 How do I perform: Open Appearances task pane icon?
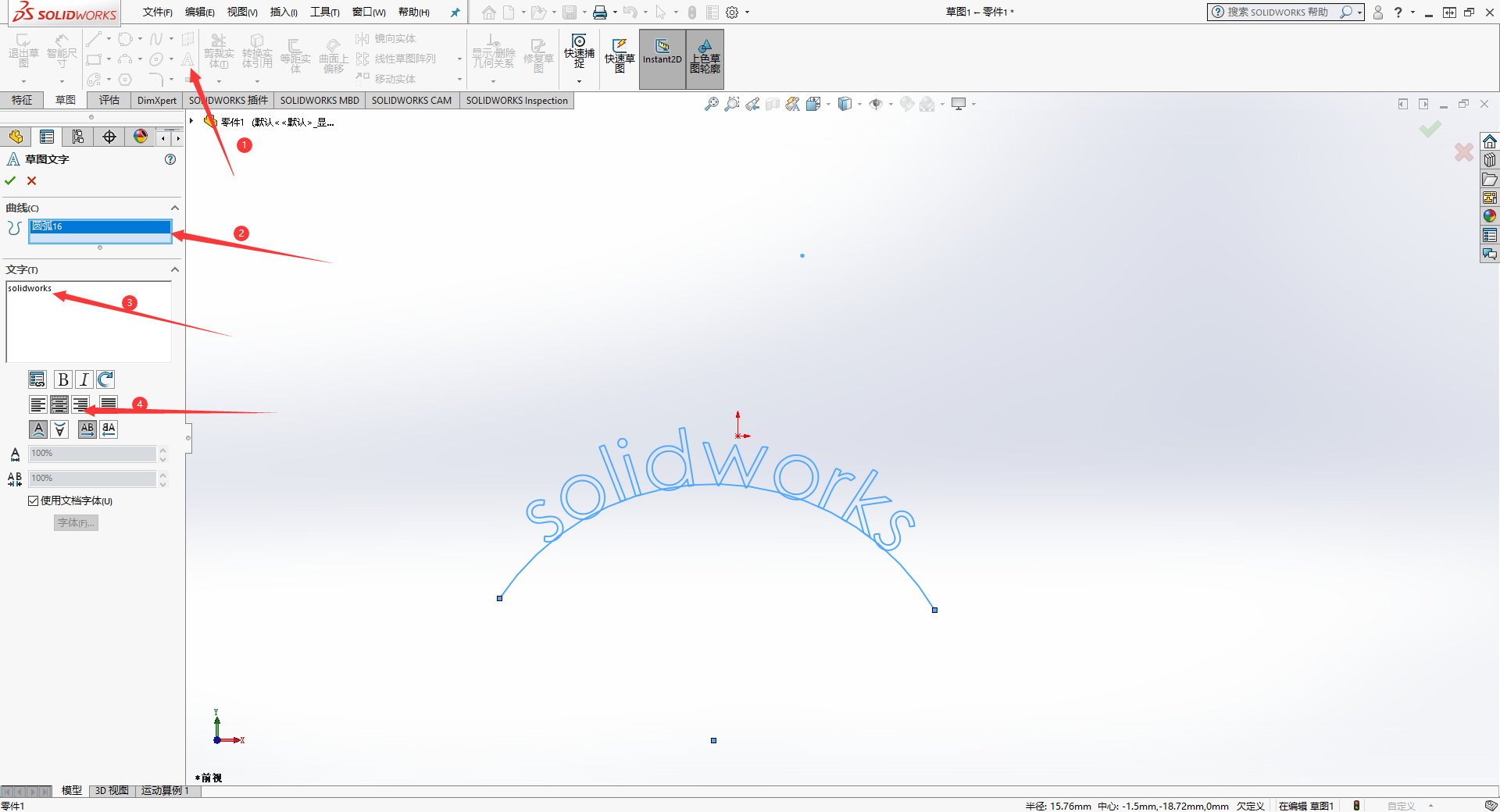click(x=1490, y=216)
